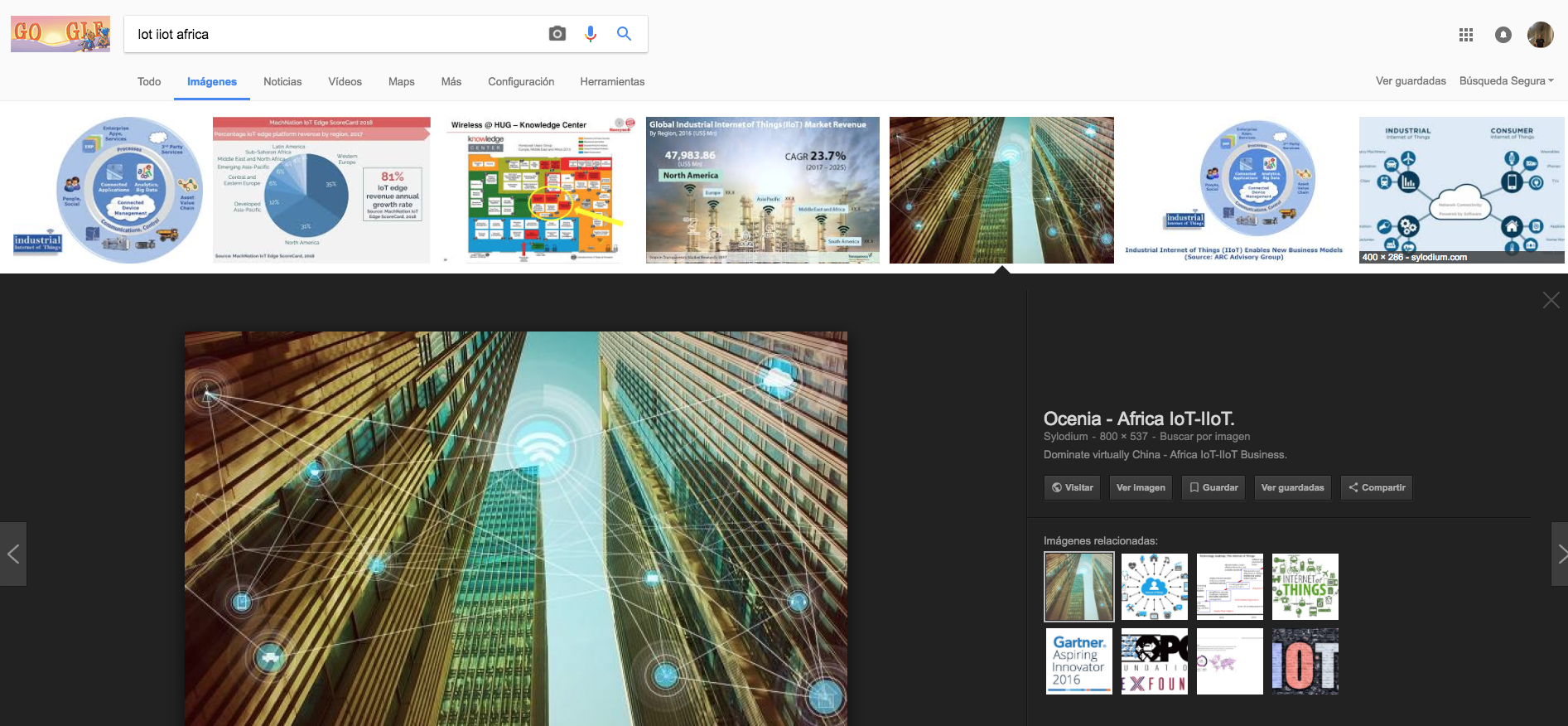Open the Configuración menu
1568x726 pixels.
pyautogui.click(x=520, y=82)
